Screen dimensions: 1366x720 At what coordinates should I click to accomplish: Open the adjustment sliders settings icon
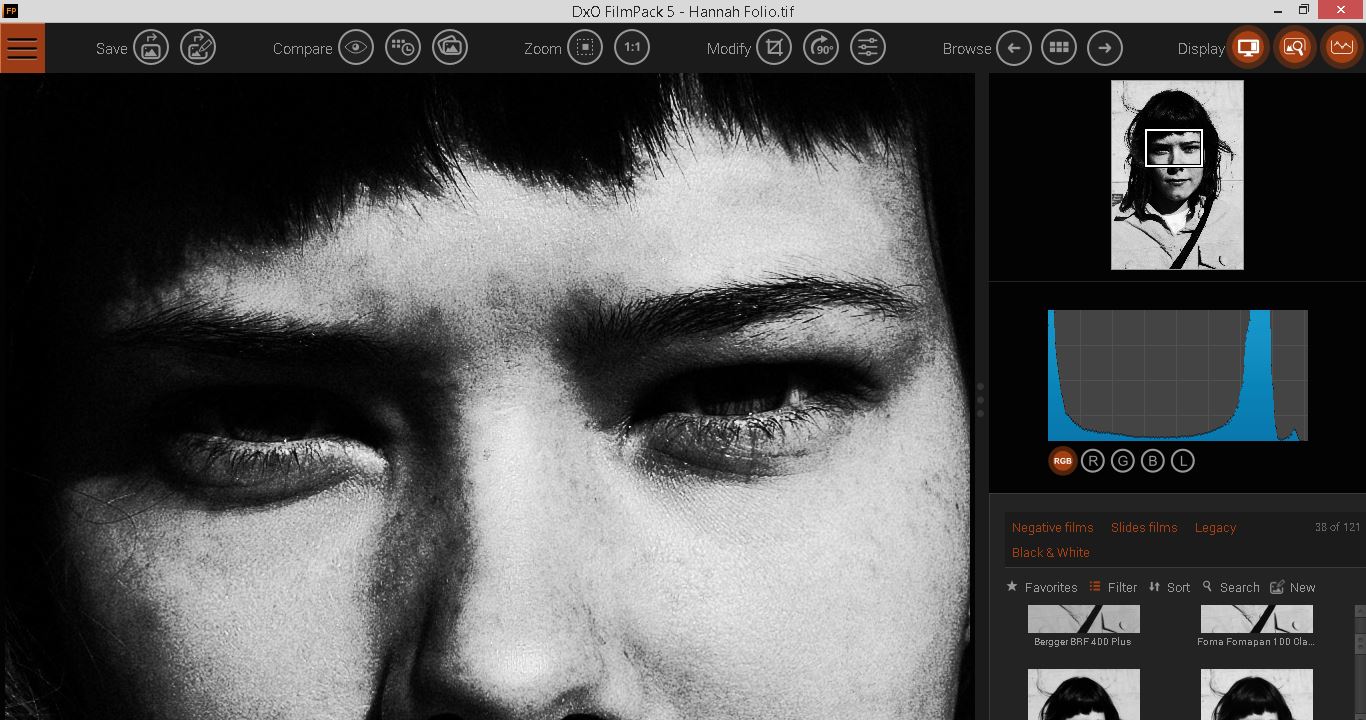(x=868, y=48)
